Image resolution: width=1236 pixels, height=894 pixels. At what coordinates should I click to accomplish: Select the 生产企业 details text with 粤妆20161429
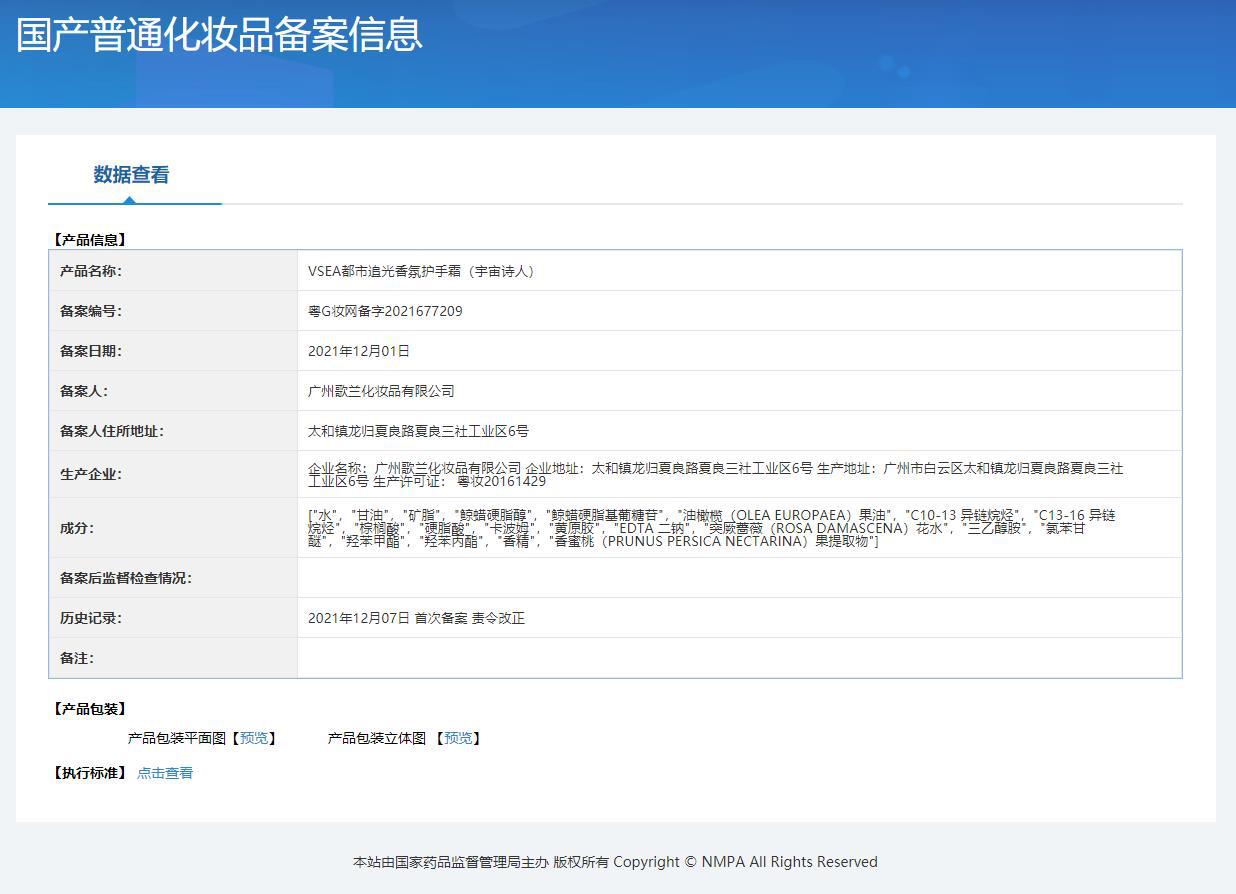click(715, 474)
